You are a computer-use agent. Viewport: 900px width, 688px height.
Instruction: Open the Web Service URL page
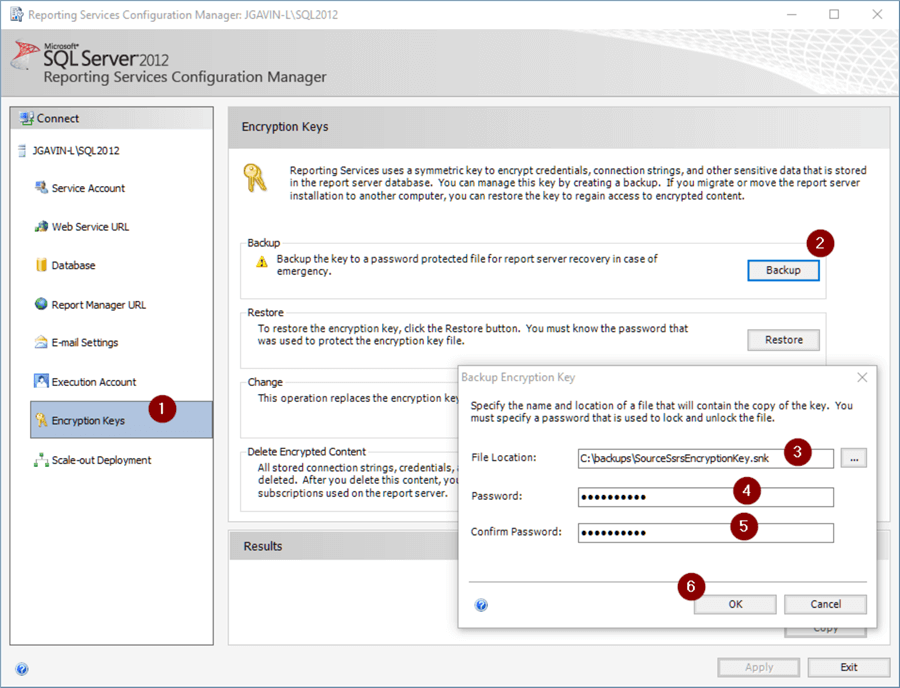pyautogui.click(x=90, y=227)
